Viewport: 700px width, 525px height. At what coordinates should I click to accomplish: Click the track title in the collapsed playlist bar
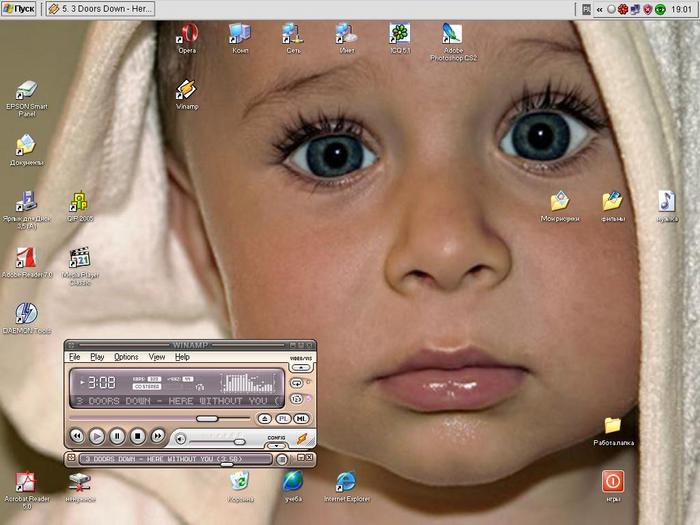tap(163, 459)
